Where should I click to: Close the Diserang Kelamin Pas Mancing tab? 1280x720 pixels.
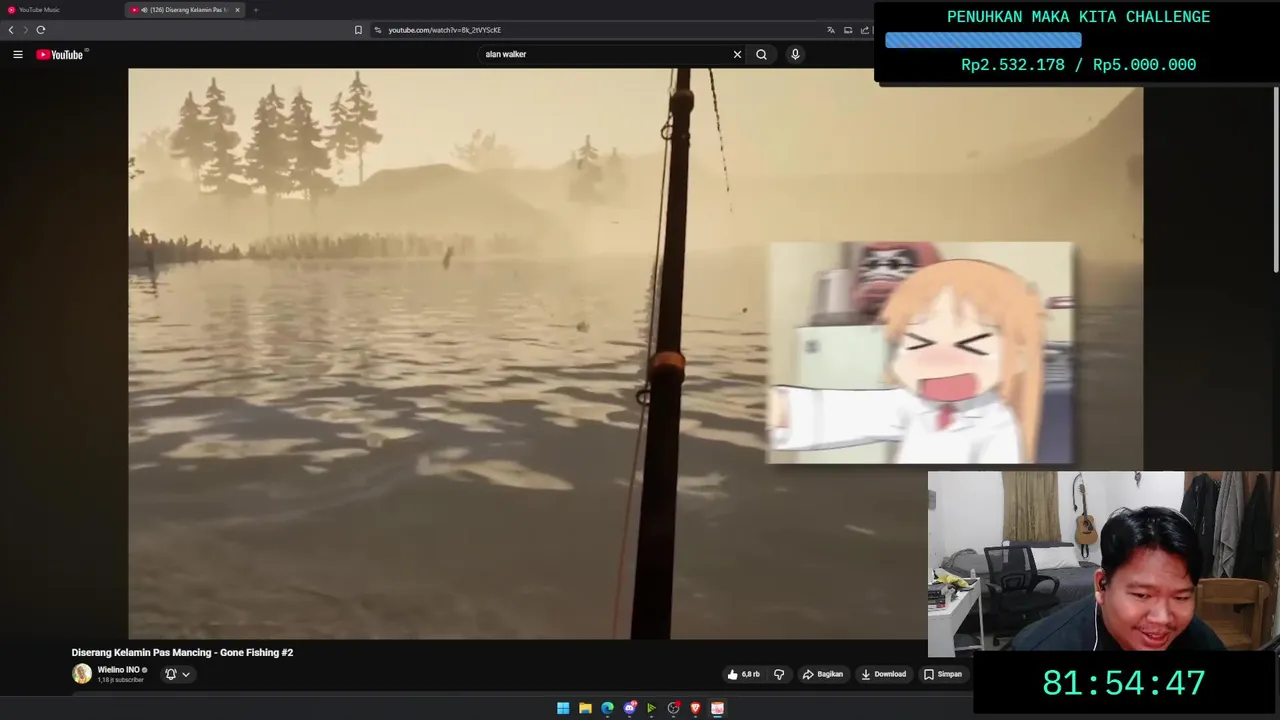237,10
